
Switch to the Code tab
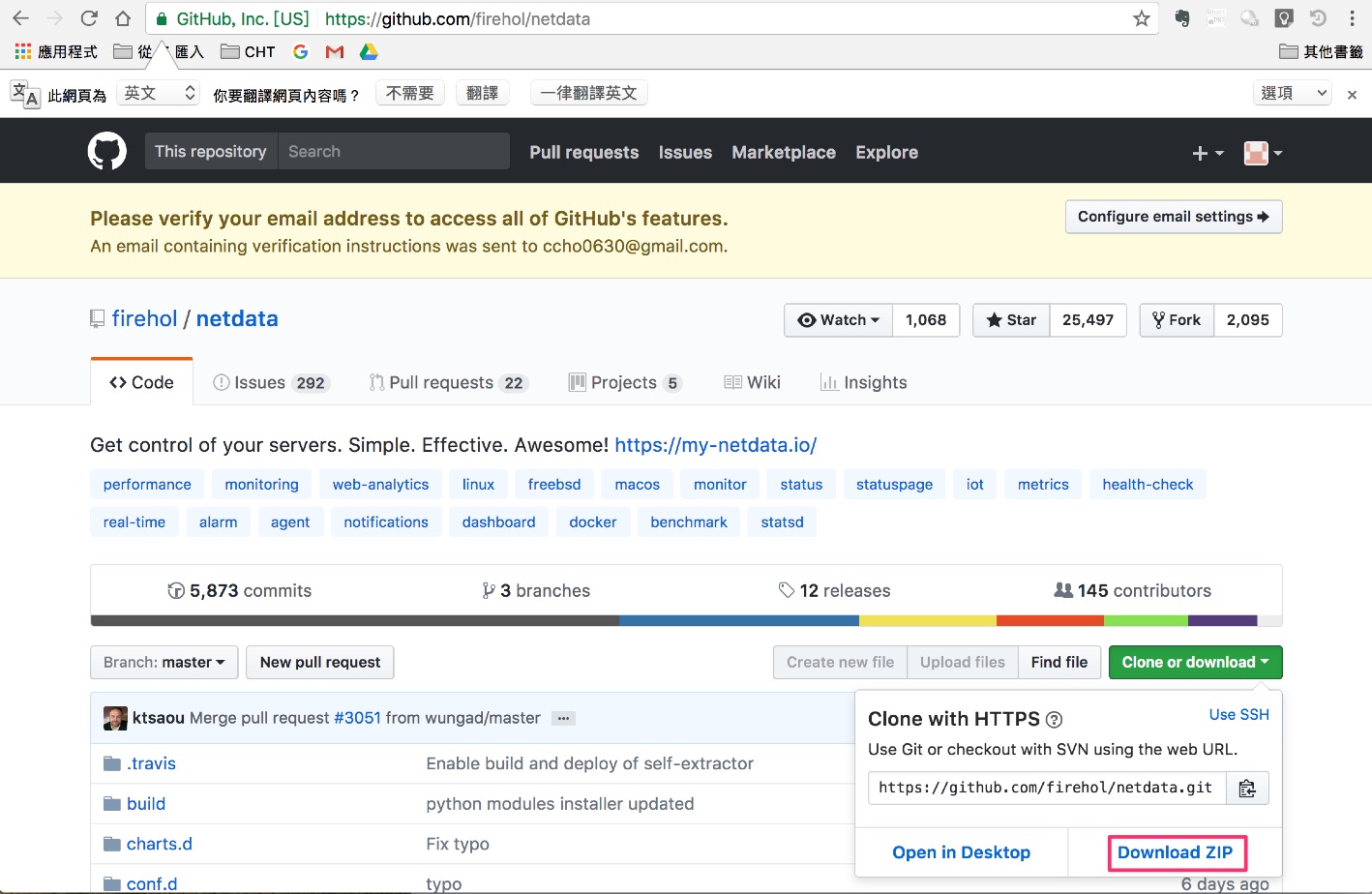click(x=141, y=382)
